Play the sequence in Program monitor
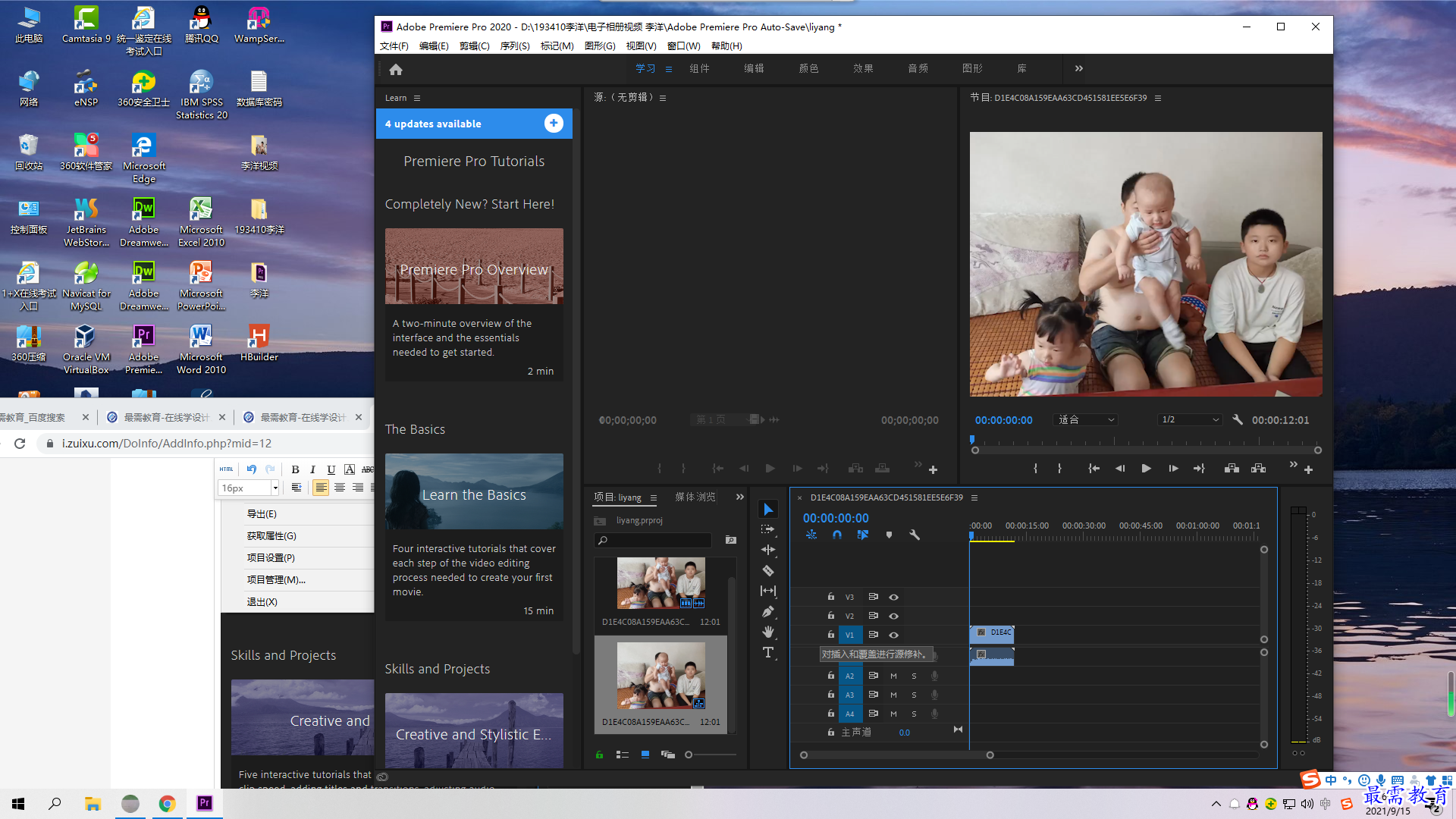The height and width of the screenshot is (819, 1456). [x=1146, y=469]
